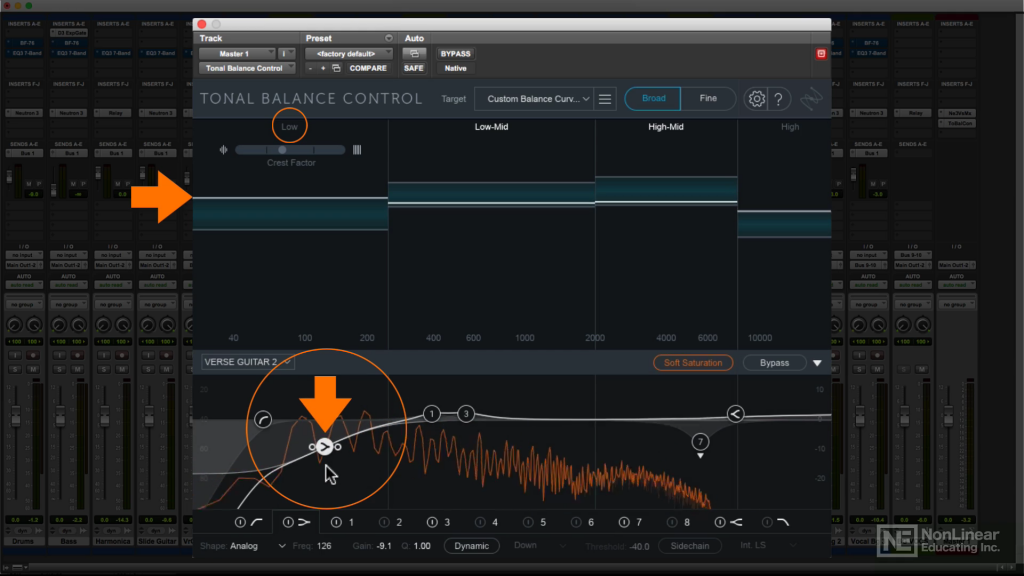Select the high shelf band shape icon in band row
Image resolution: width=1024 pixels, height=576 pixels.
(x=736, y=522)
